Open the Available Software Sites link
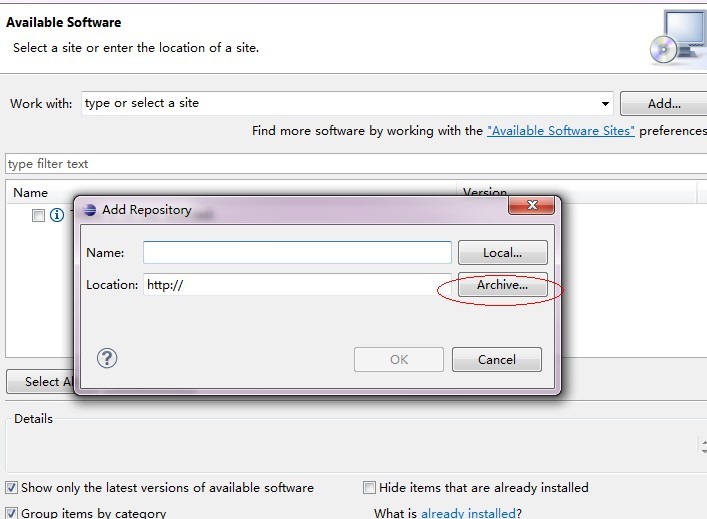The height and width of the screenshot is (519, 707). tap(560, 131)
